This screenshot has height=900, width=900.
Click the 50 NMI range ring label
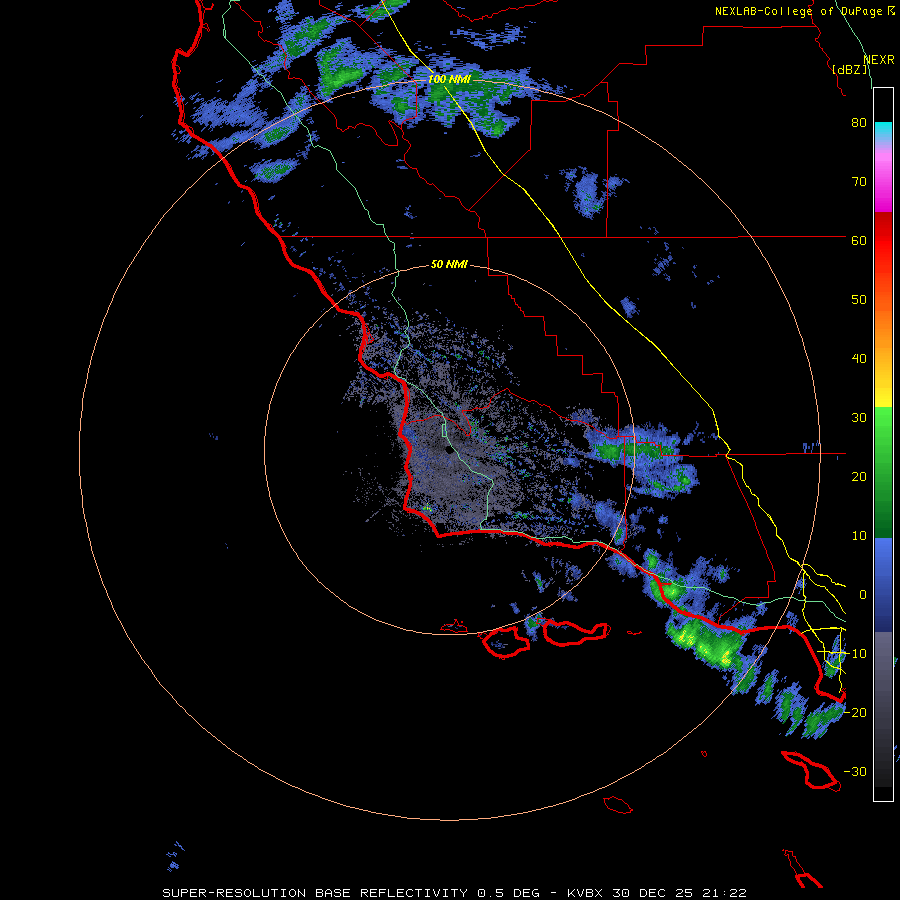(449, 264)
